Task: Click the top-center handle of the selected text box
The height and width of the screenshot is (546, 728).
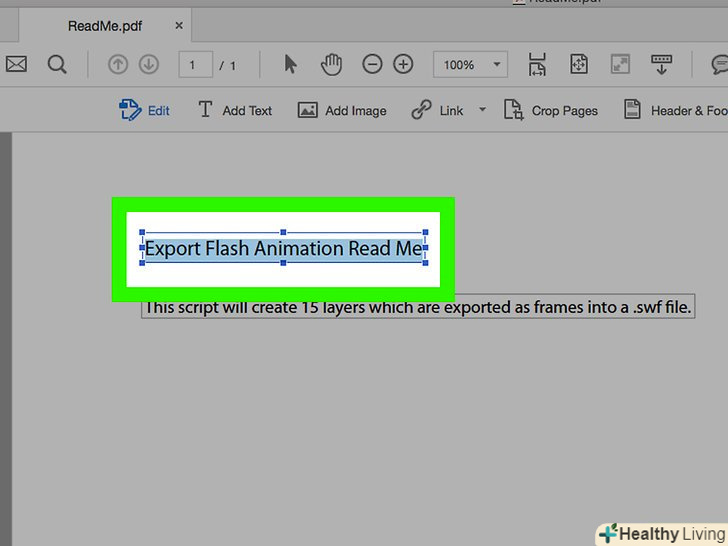Action: point(283,232)
